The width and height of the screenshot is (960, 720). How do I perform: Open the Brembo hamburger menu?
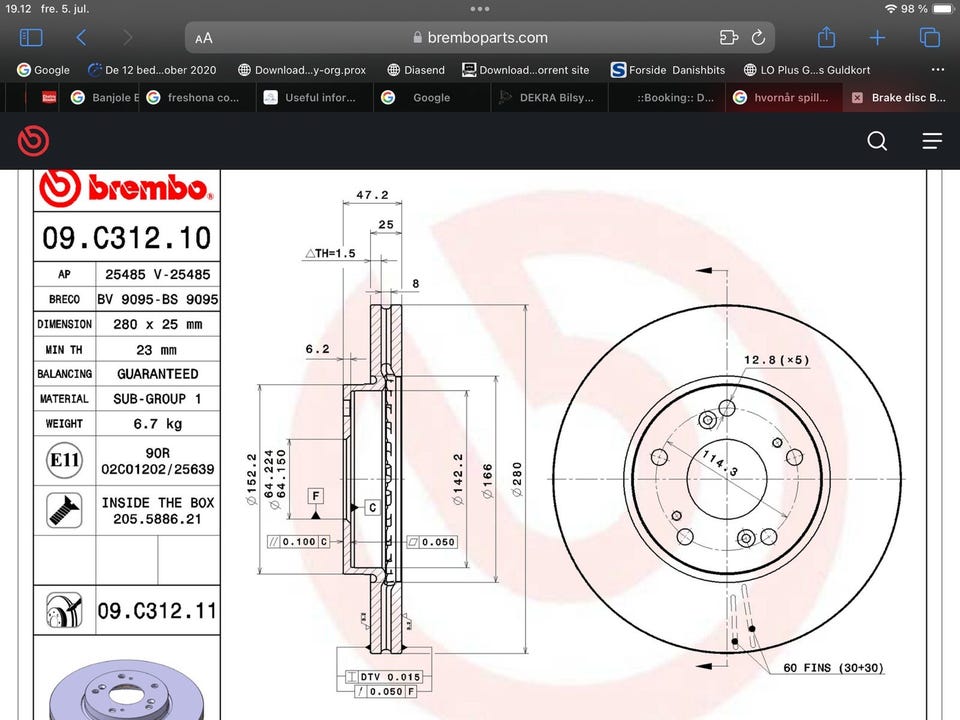(x=932, y=141)
